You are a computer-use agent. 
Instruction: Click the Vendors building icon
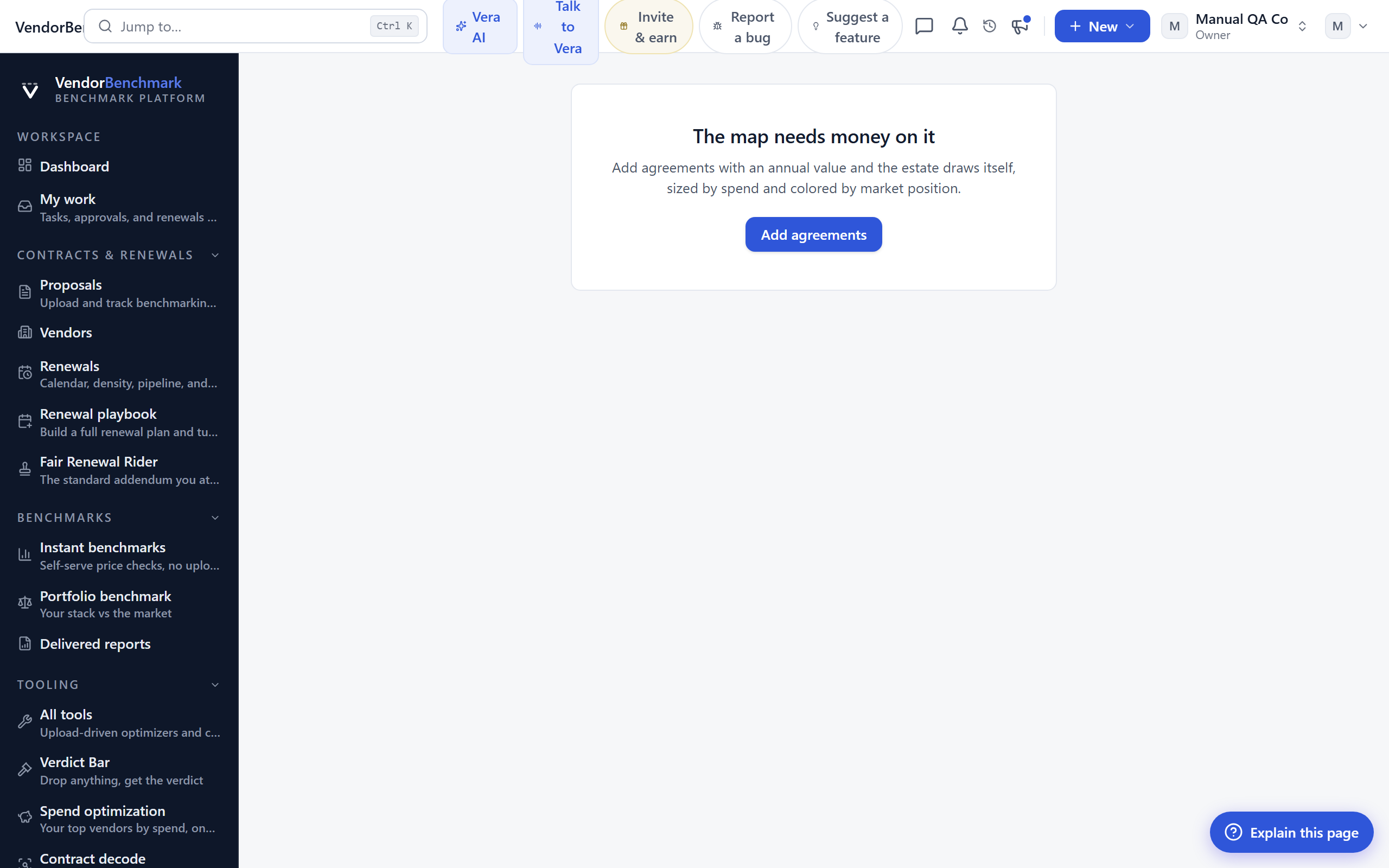point(24,333)
